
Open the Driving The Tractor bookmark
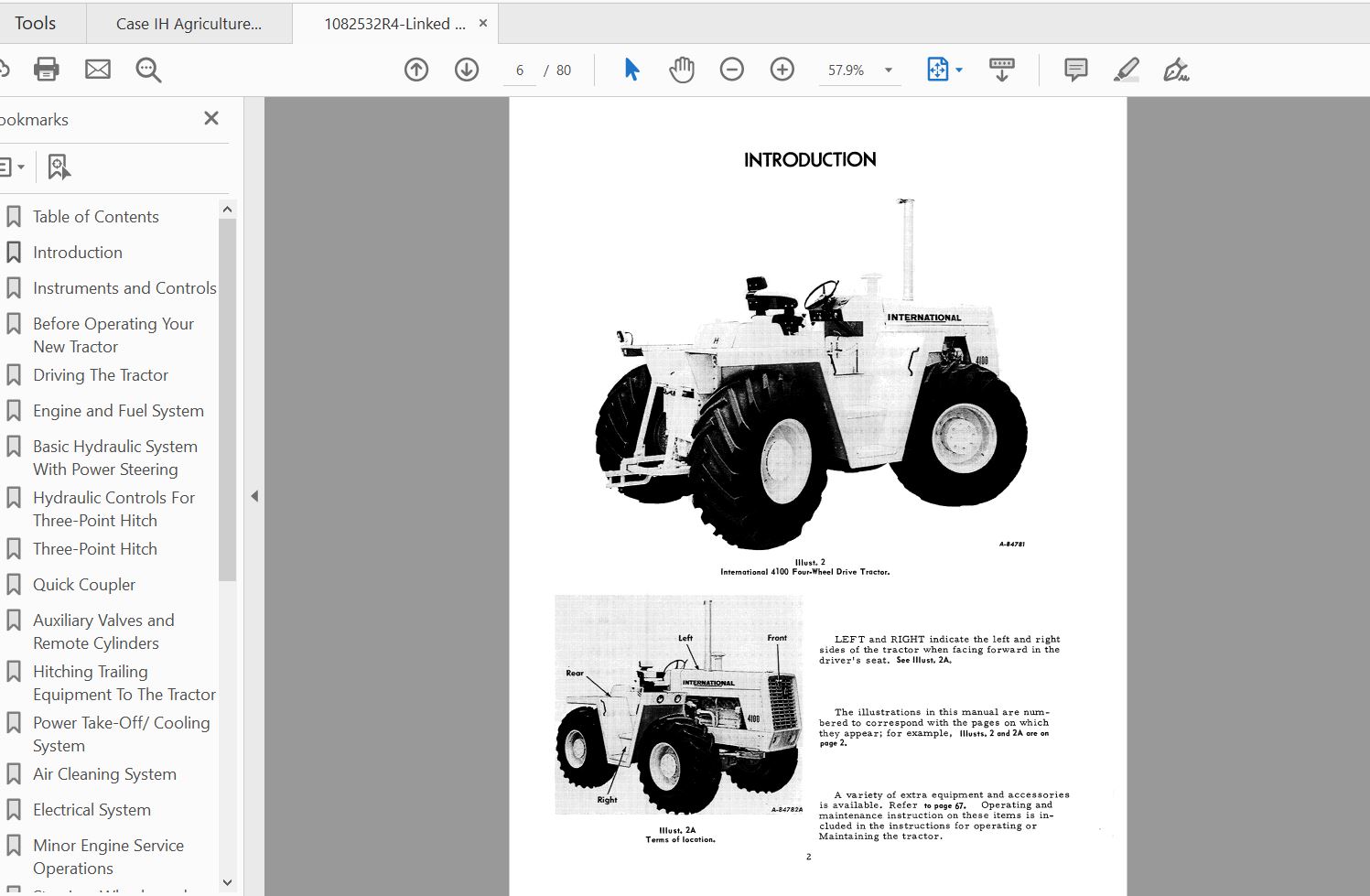point(101,375)
